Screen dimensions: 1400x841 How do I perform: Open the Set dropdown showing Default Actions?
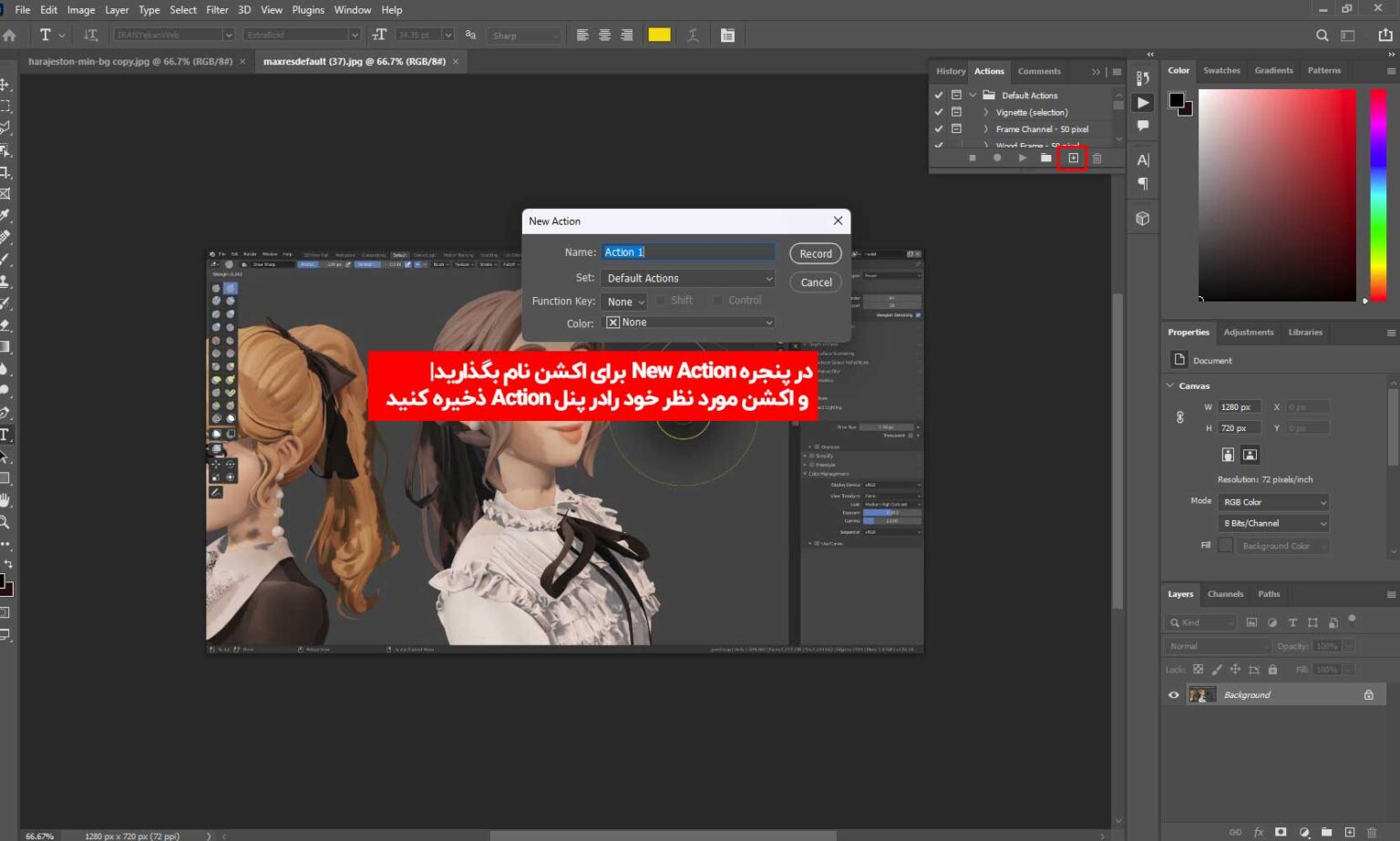coord(688,279)
